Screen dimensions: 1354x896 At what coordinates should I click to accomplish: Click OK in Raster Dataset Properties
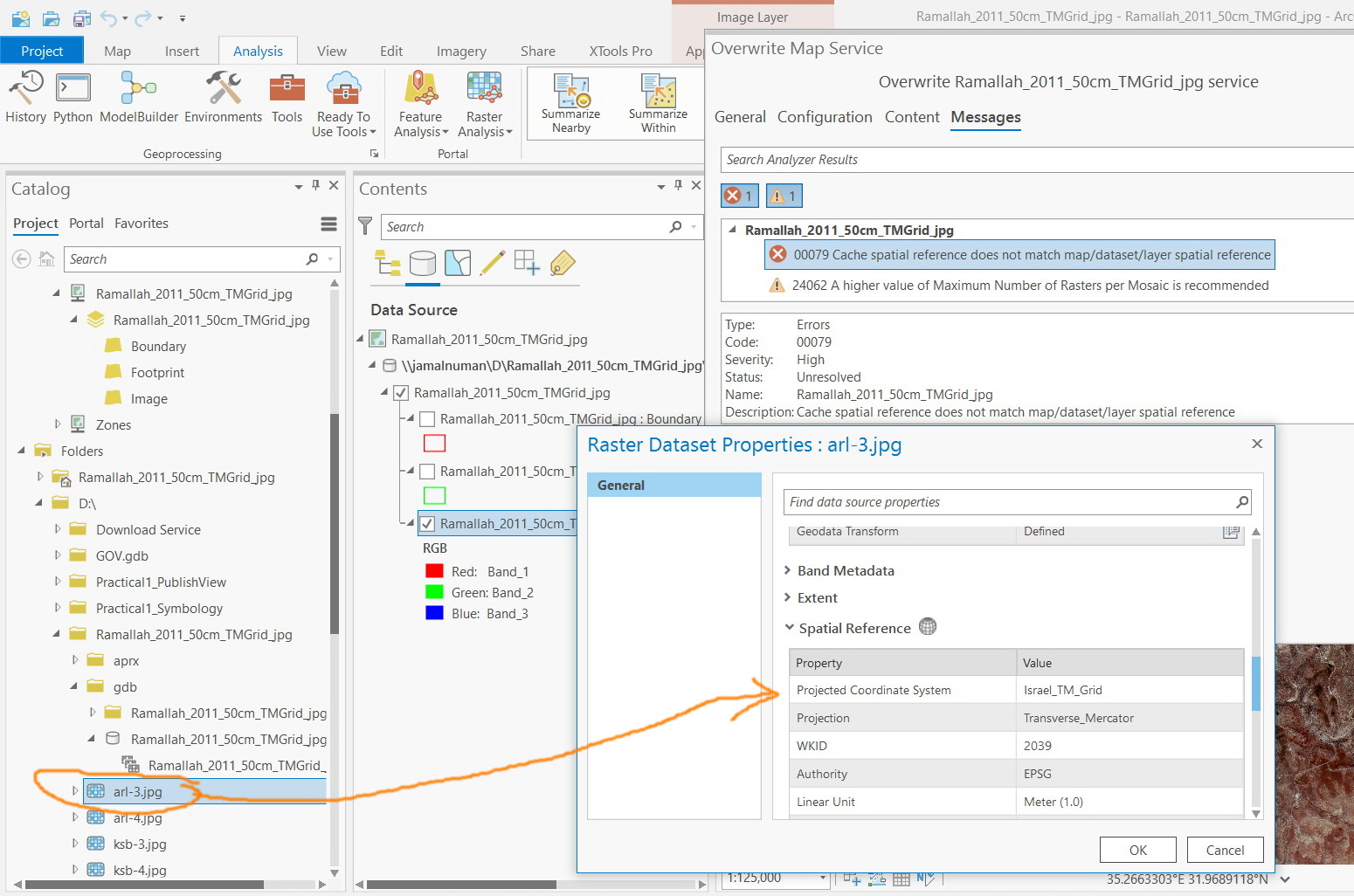(1138, 850)
